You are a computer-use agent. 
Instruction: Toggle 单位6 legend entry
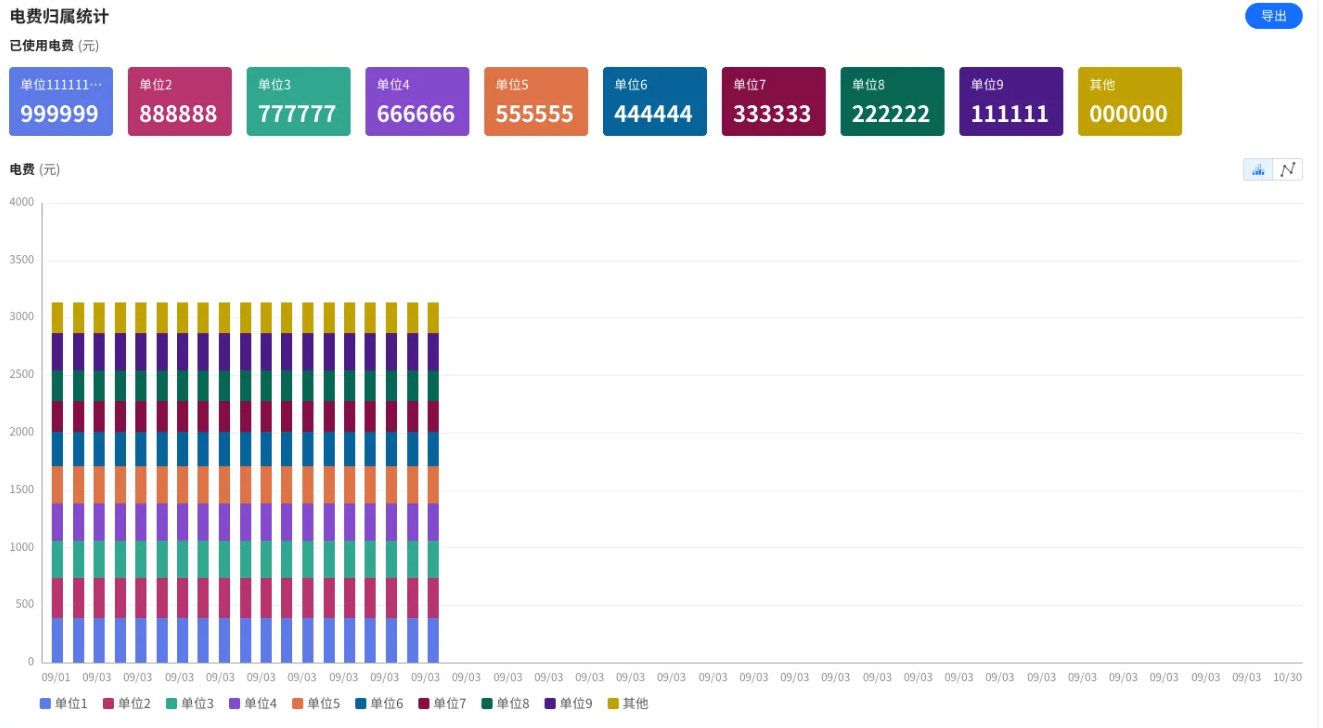379,704
